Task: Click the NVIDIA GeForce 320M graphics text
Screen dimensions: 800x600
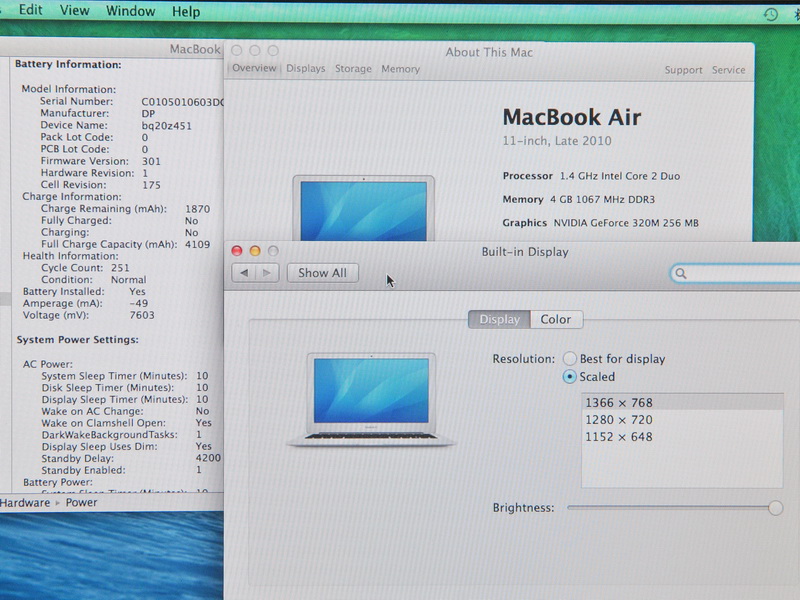Action: pyautogui.click(x=626, y=223)
